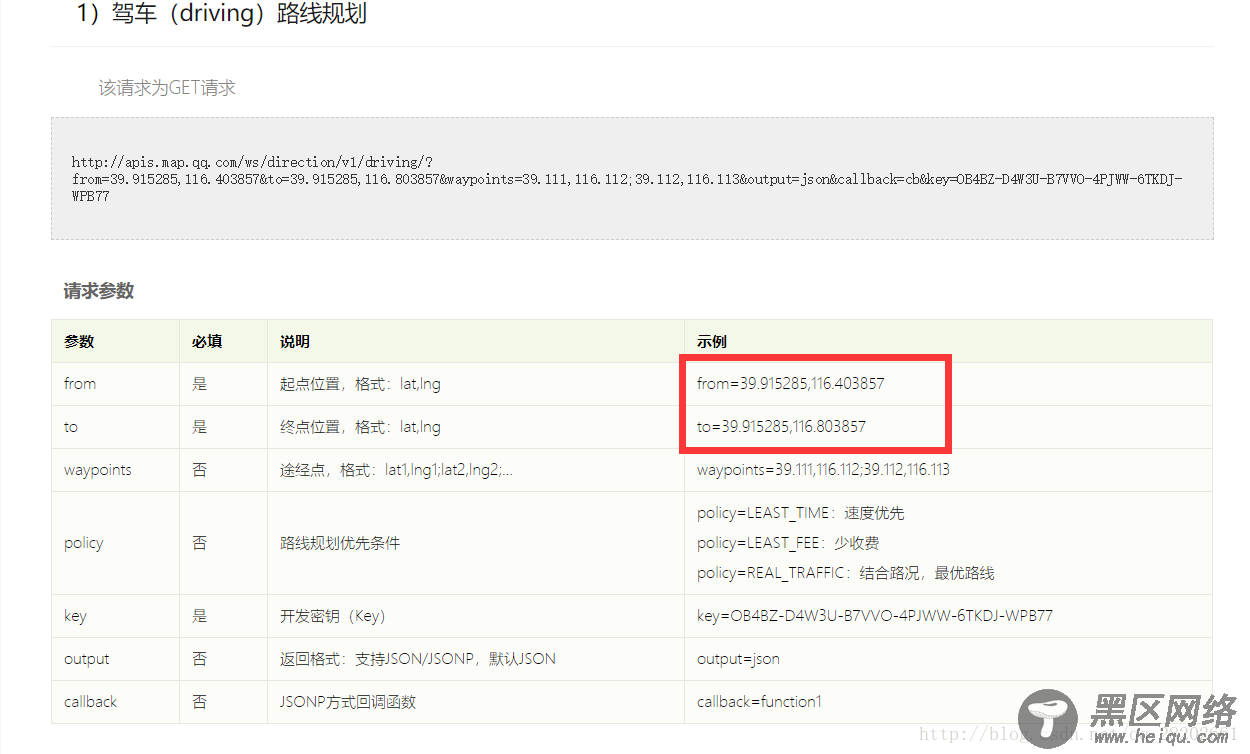Screen dimensions: 1250x754
Task: Click the '必填' column header
Action: (207, 342)
